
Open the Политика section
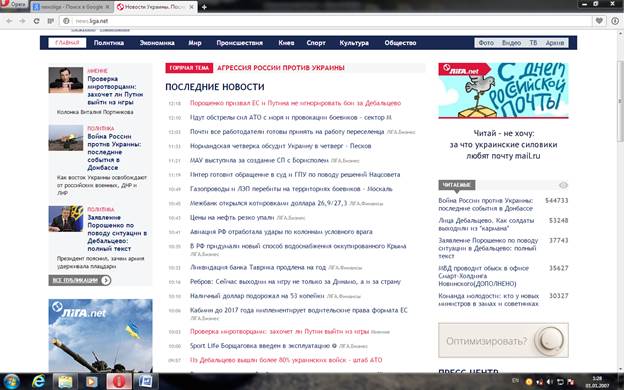click(x=109, y=43)
